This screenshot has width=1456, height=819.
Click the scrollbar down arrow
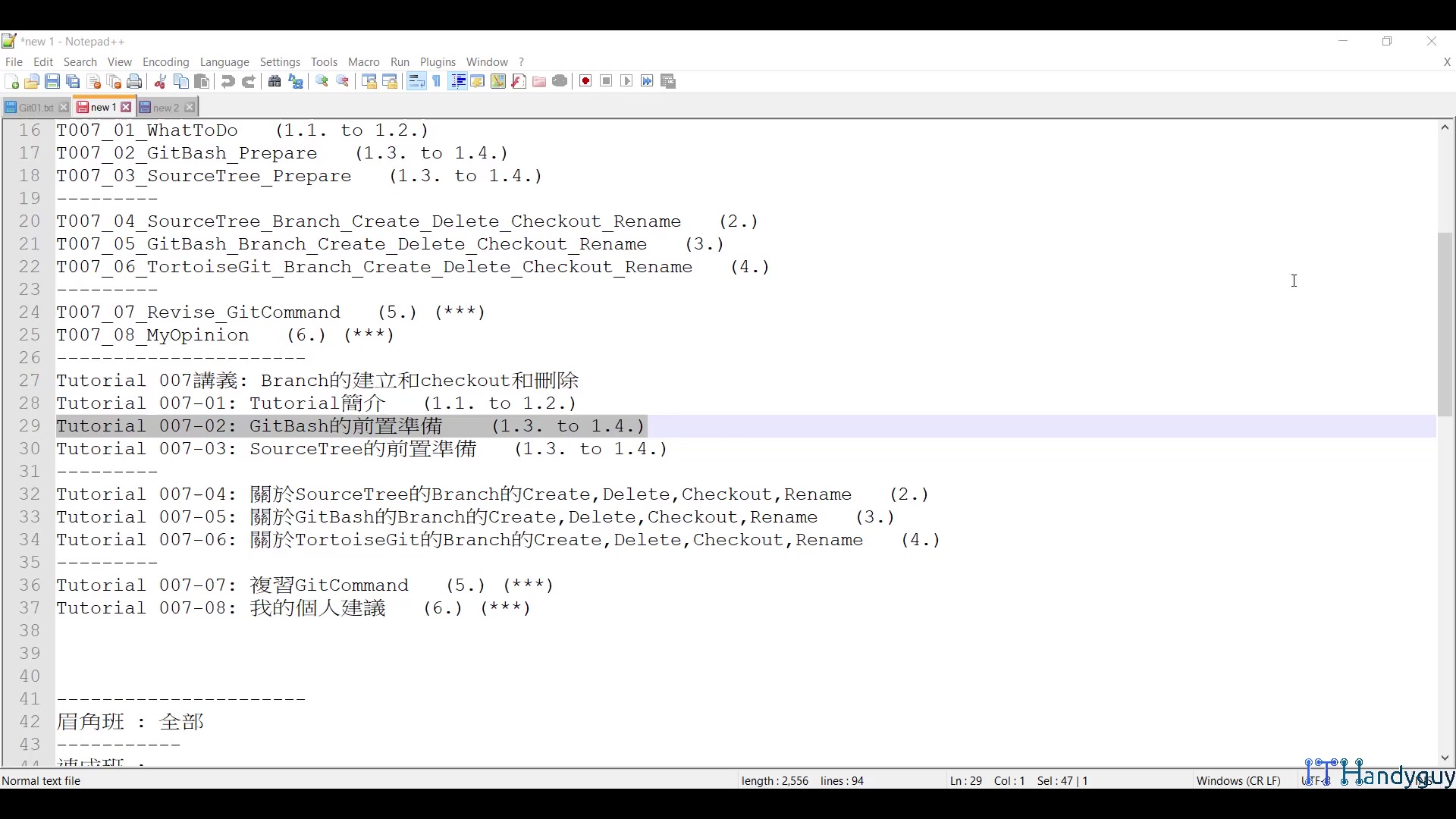tap(1445, 758)
